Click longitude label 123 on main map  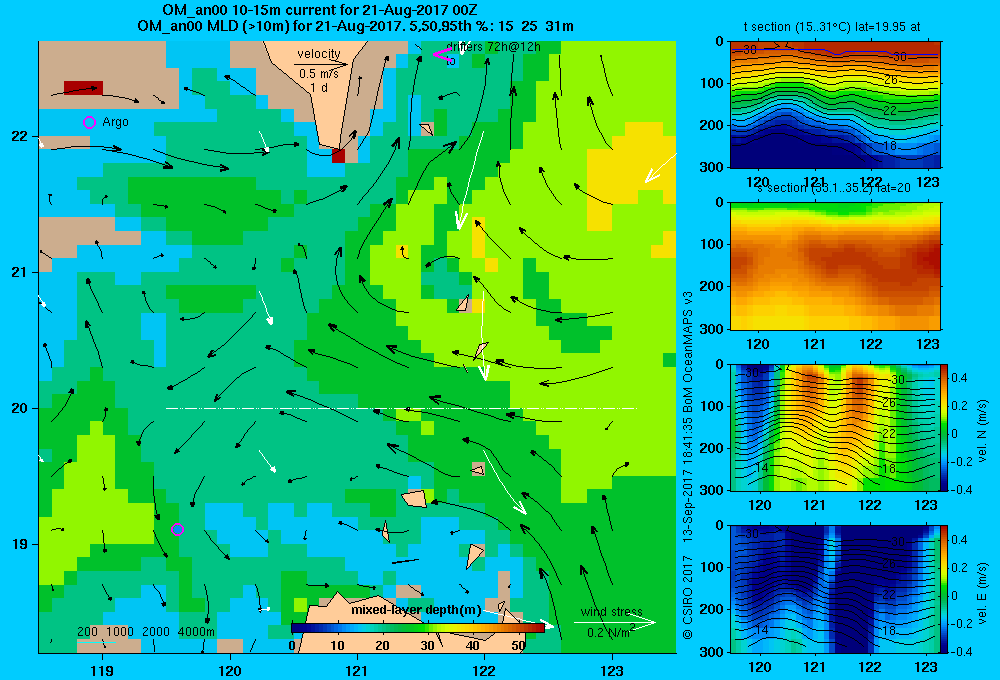(612, 670)
